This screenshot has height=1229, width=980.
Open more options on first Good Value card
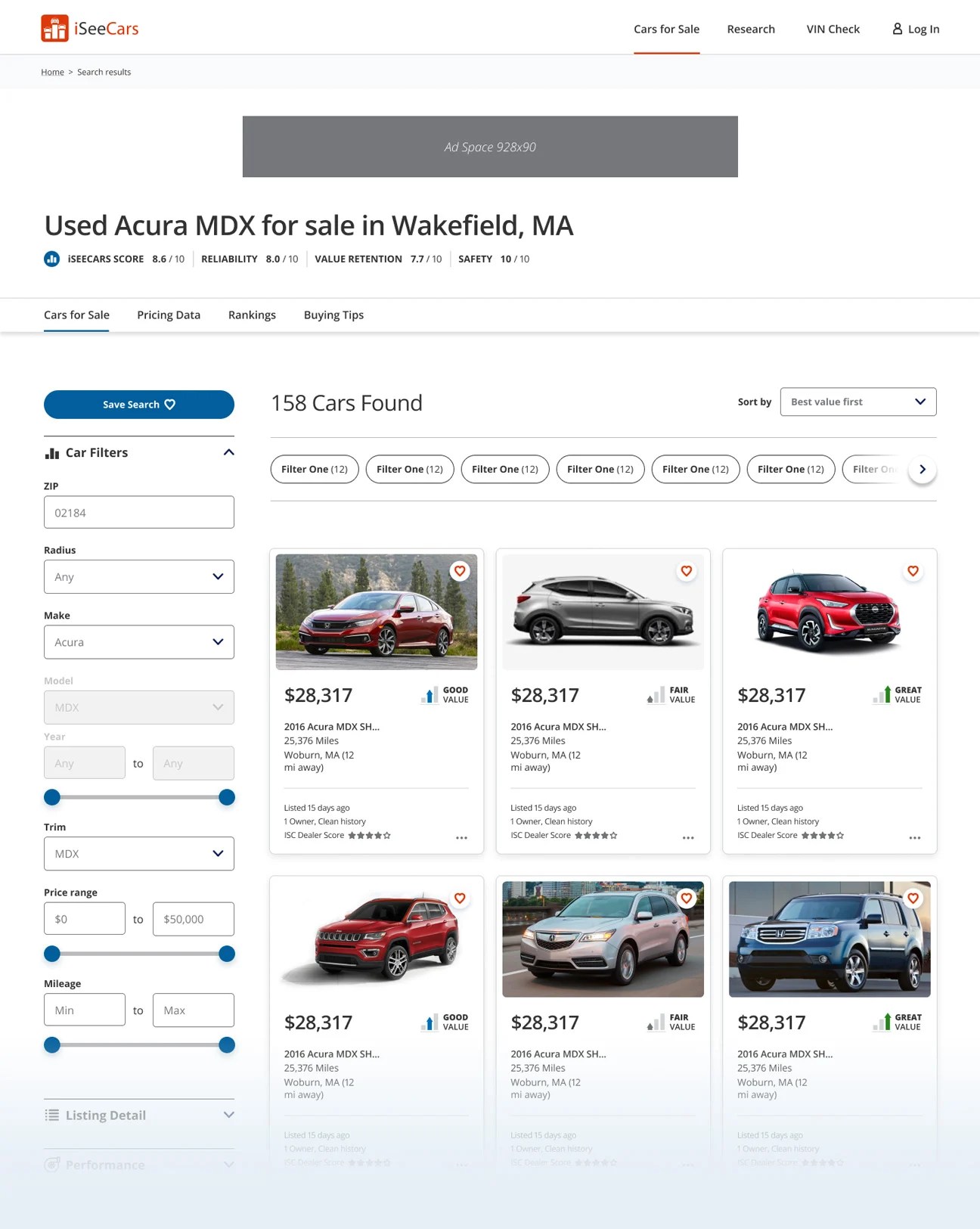[x=461, y=838]
